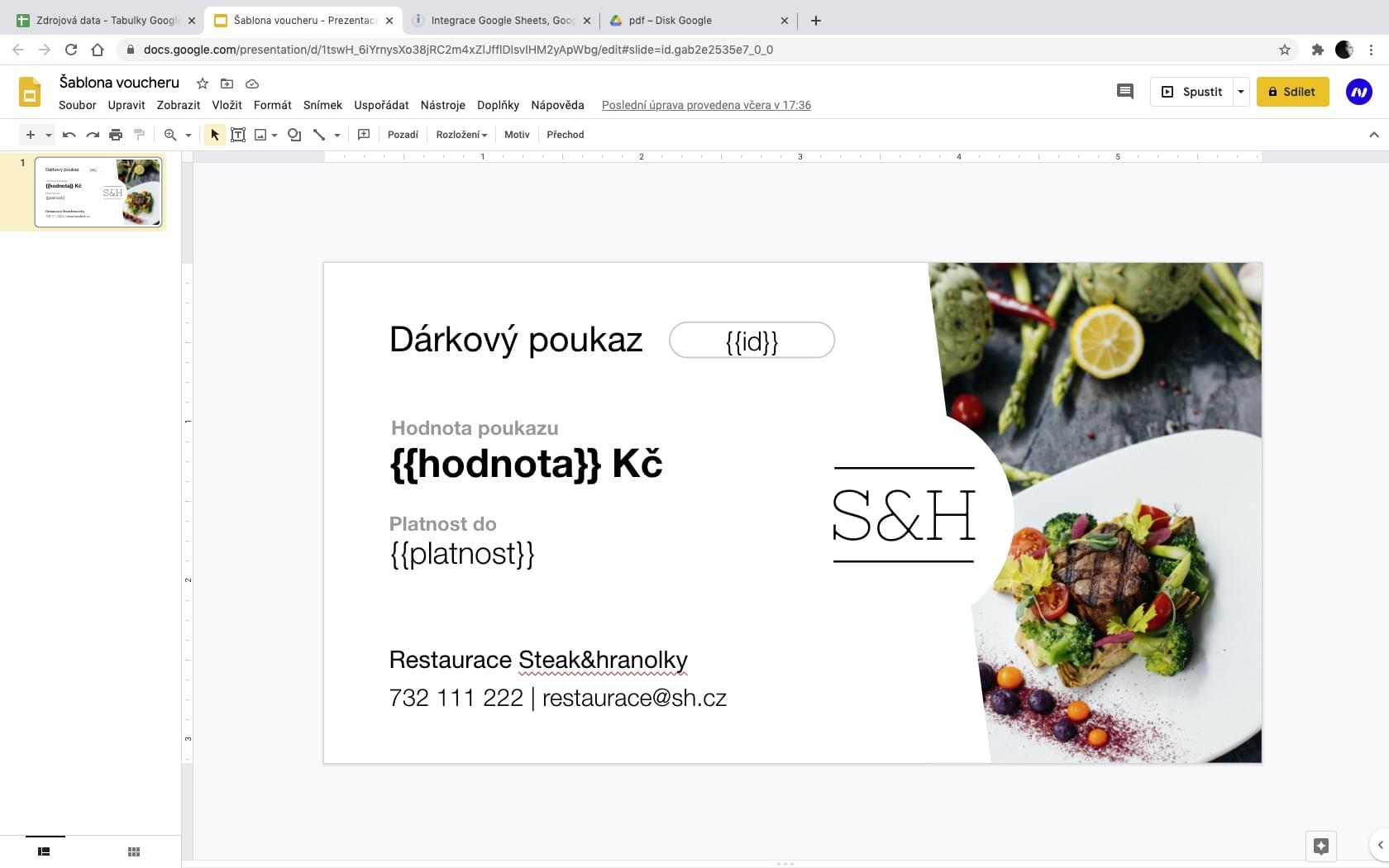Click the insert image icon
Image resolution: width=1389 pixels, height=868 pixels.
coord(260,135)
